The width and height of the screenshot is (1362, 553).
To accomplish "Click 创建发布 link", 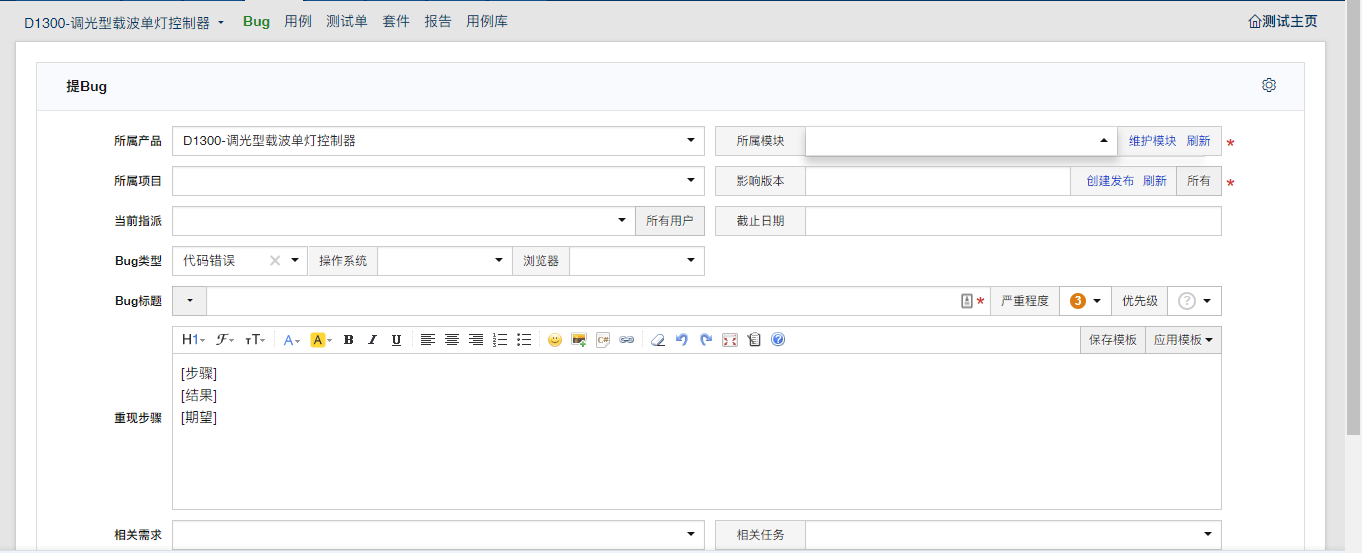I will coord(1110,181).
